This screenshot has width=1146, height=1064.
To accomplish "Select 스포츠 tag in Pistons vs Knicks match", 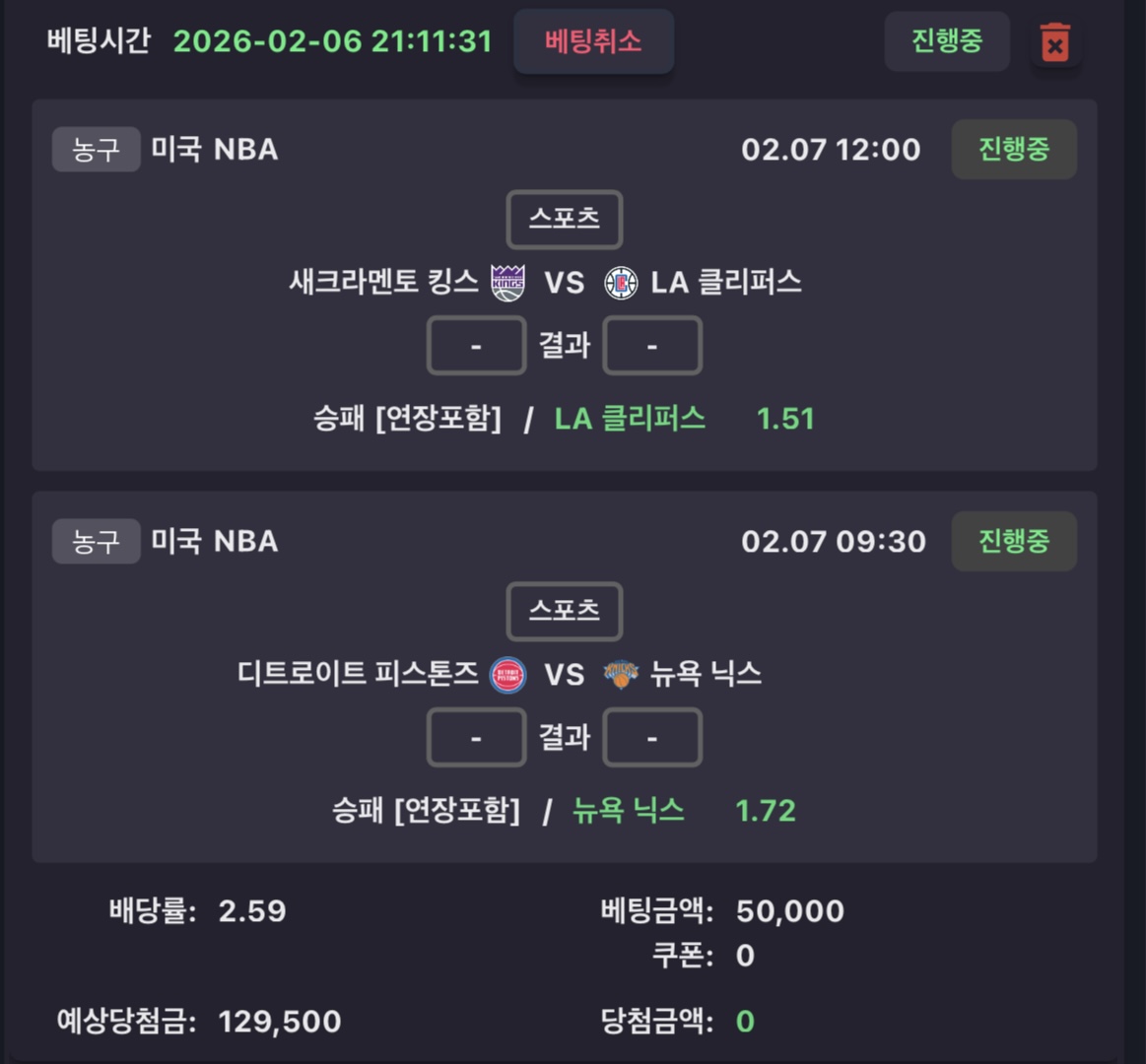I will (564, 611).
